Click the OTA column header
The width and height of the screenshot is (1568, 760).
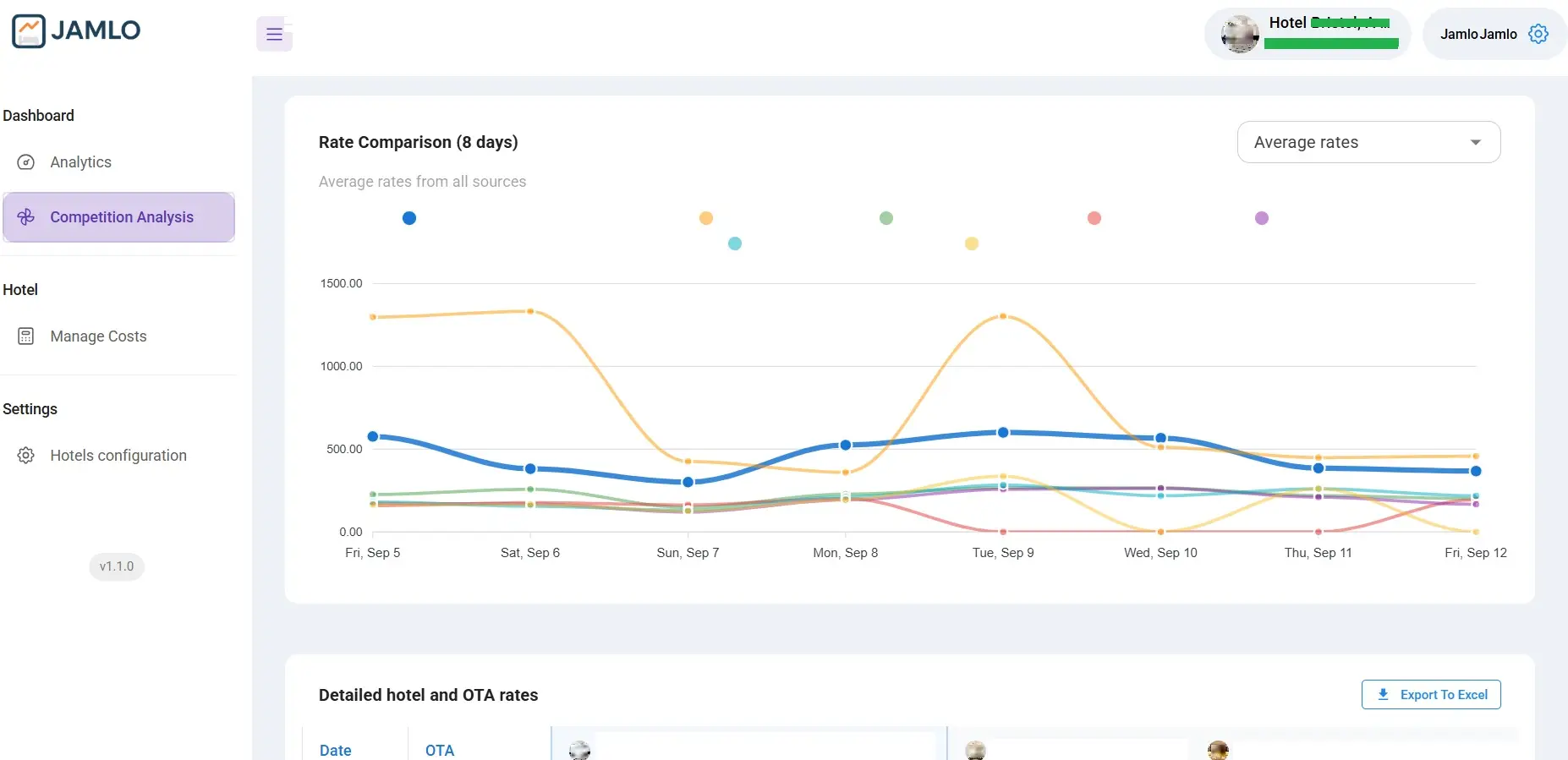click(440, 750)
